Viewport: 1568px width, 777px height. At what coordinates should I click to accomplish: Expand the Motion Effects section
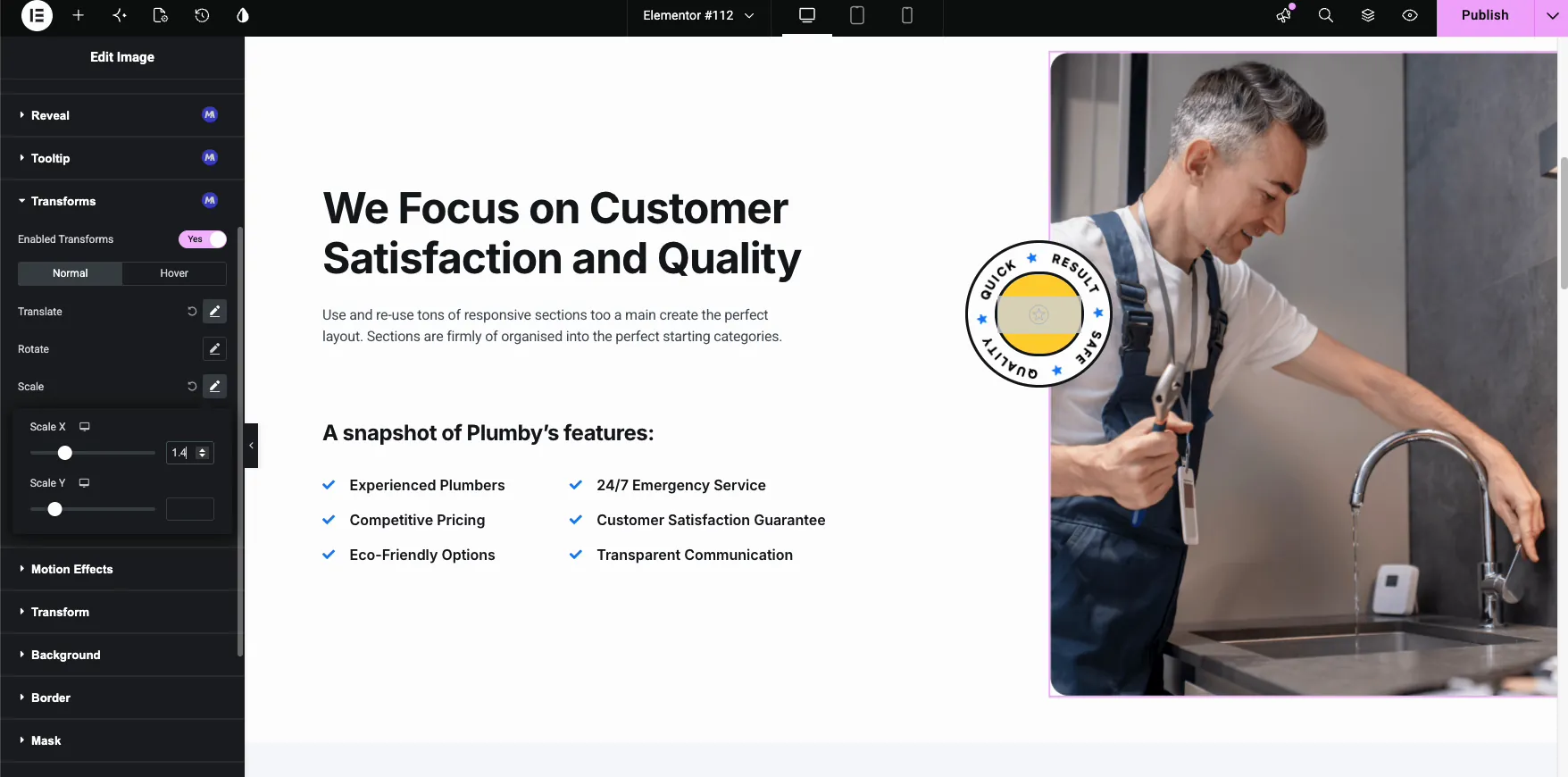click(122, 569)
